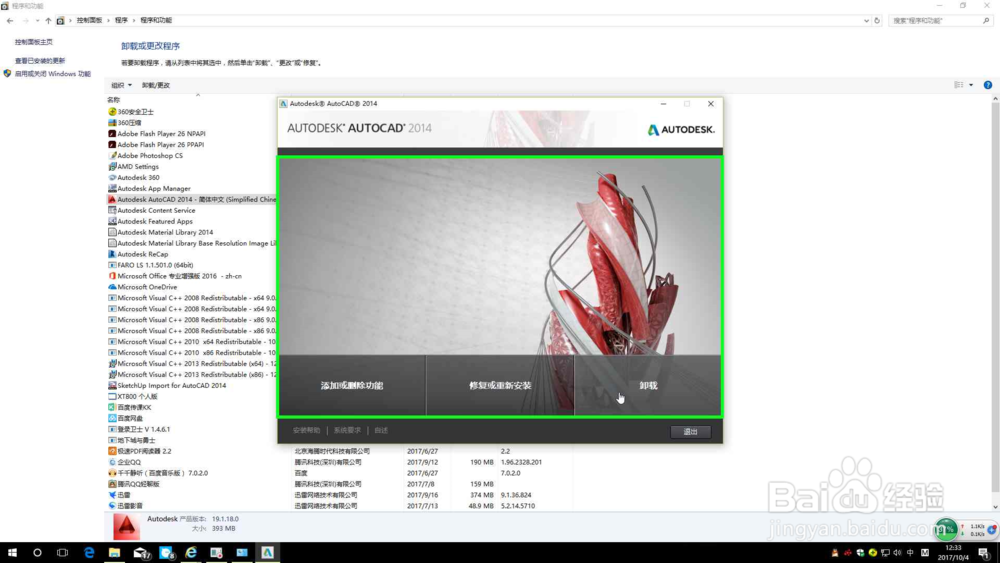This screenshot has height=563, width=1000.
Task: Click the AMD Settings icon
Action: click(112, 166)
